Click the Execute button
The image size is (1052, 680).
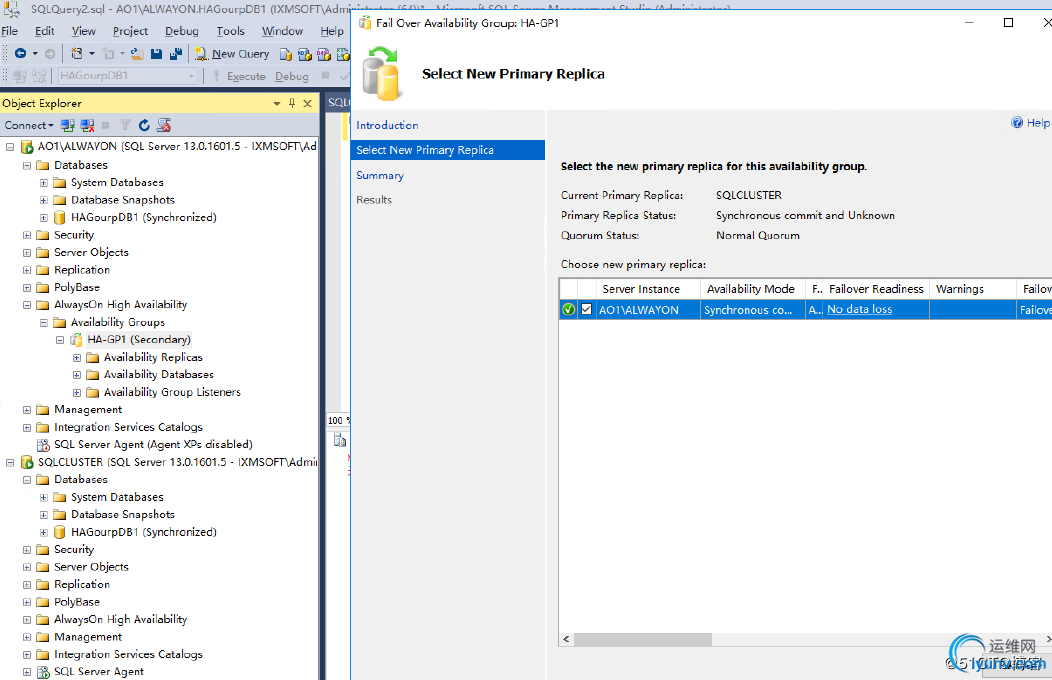pyautogui.click(x=239, y=76)
